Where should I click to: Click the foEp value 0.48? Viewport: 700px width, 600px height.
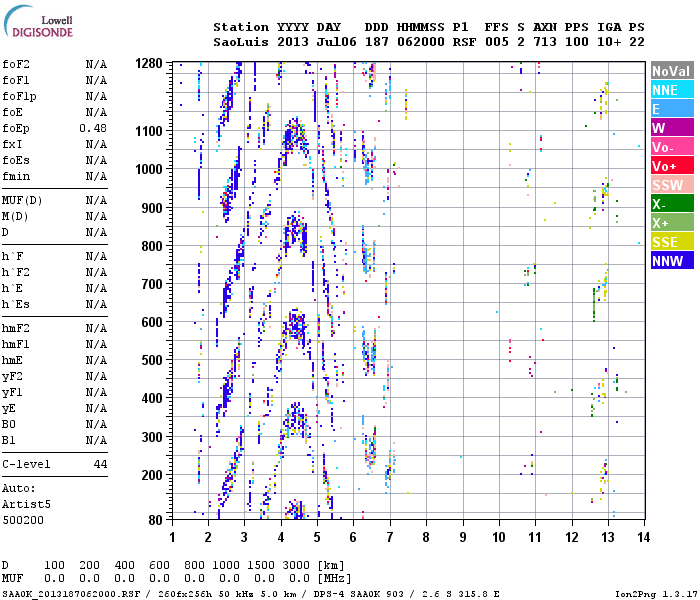point(93,128)
